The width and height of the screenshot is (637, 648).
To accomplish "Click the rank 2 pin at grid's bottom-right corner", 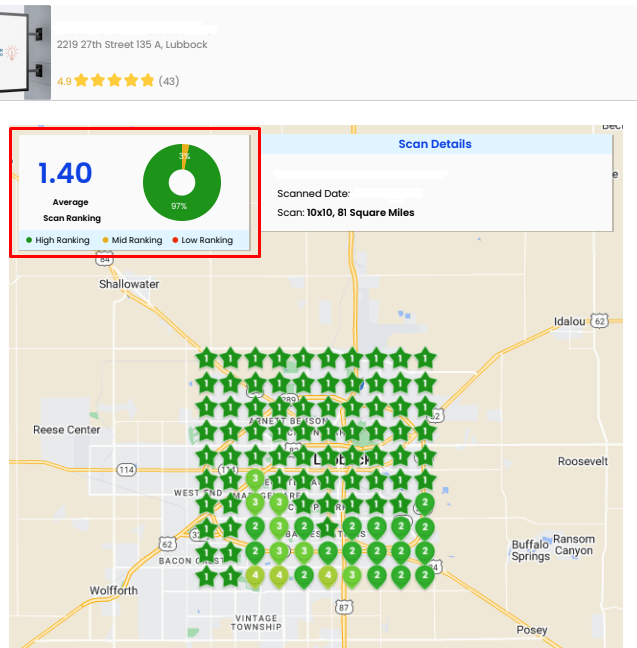I will coord(425,577).
